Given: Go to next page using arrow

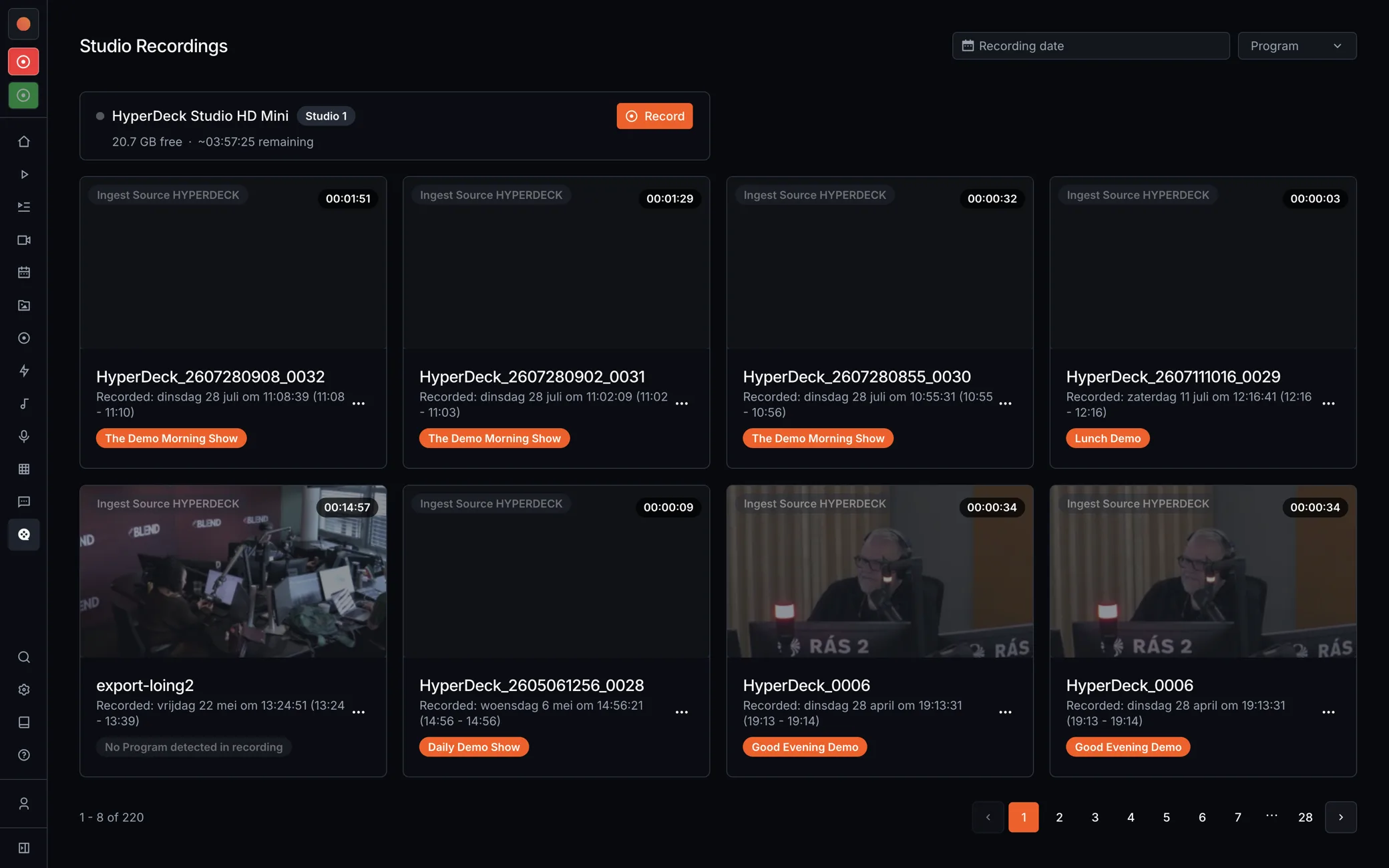Looking at the screenshot, I should [x=1341, y=817].
